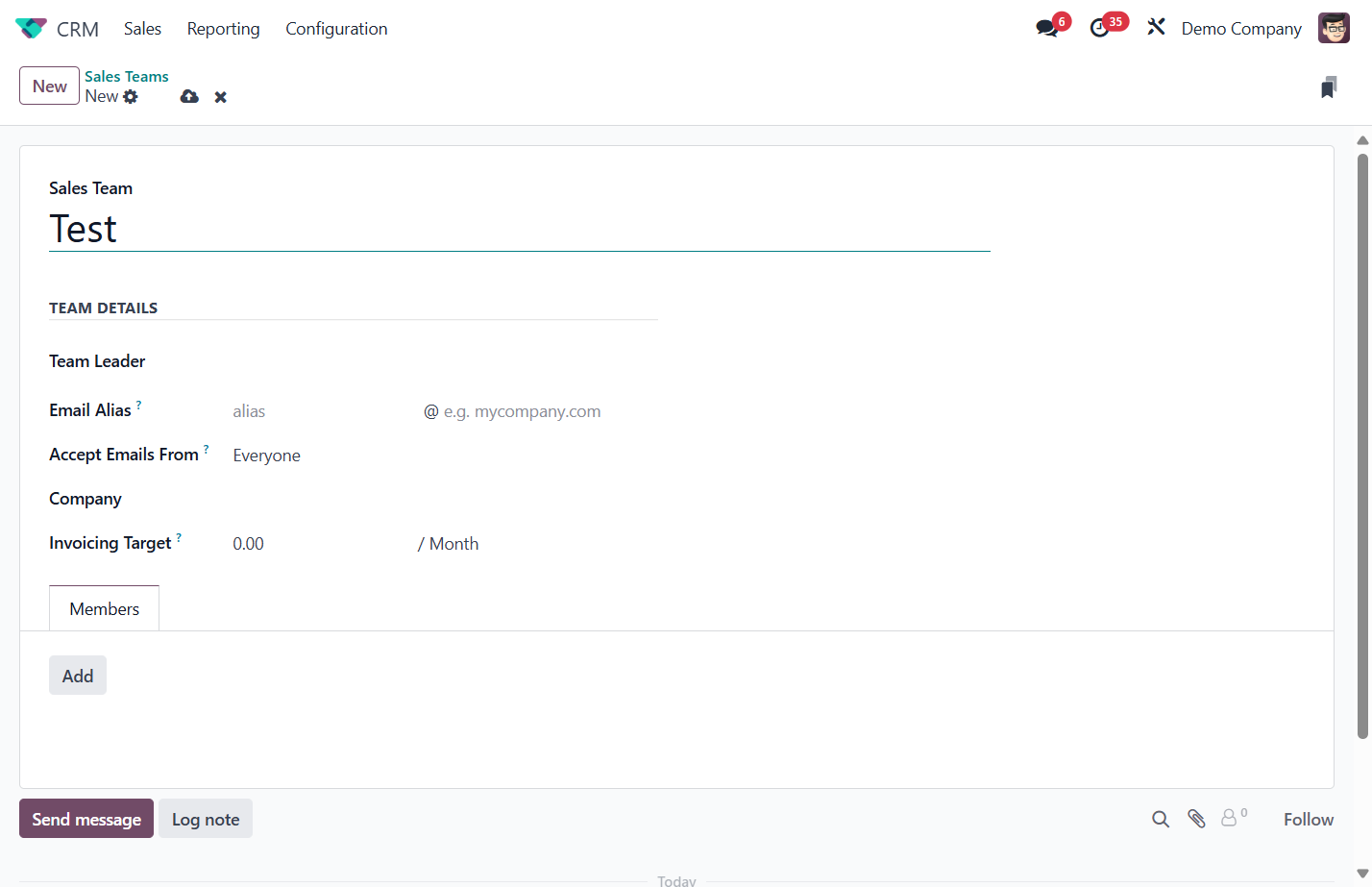Click the Invoicing Target 0.00 field
Viewport: 1372px width, 887px height.
click(321, 544)
